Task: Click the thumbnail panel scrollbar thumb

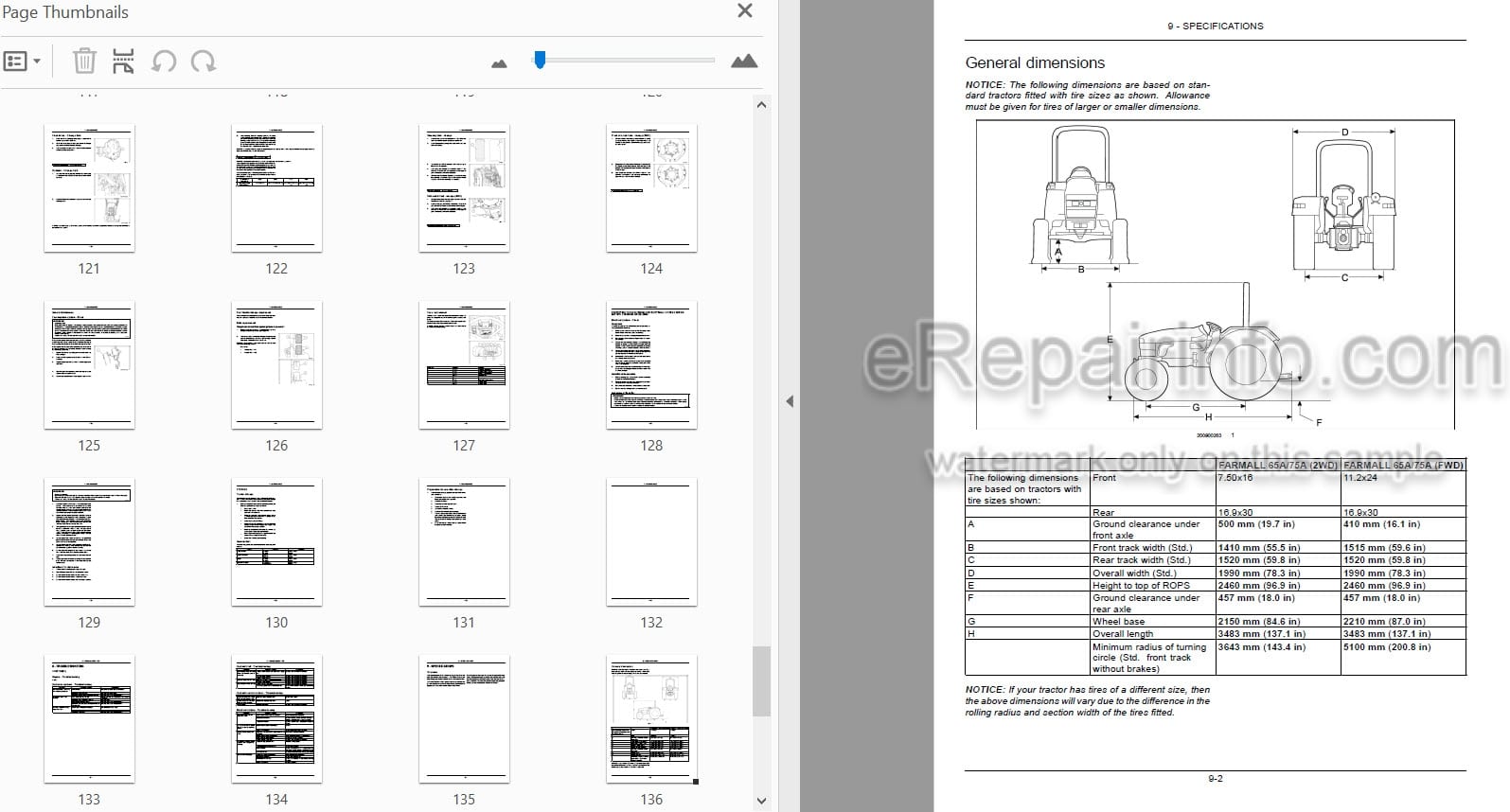Action: click(761, 681)
